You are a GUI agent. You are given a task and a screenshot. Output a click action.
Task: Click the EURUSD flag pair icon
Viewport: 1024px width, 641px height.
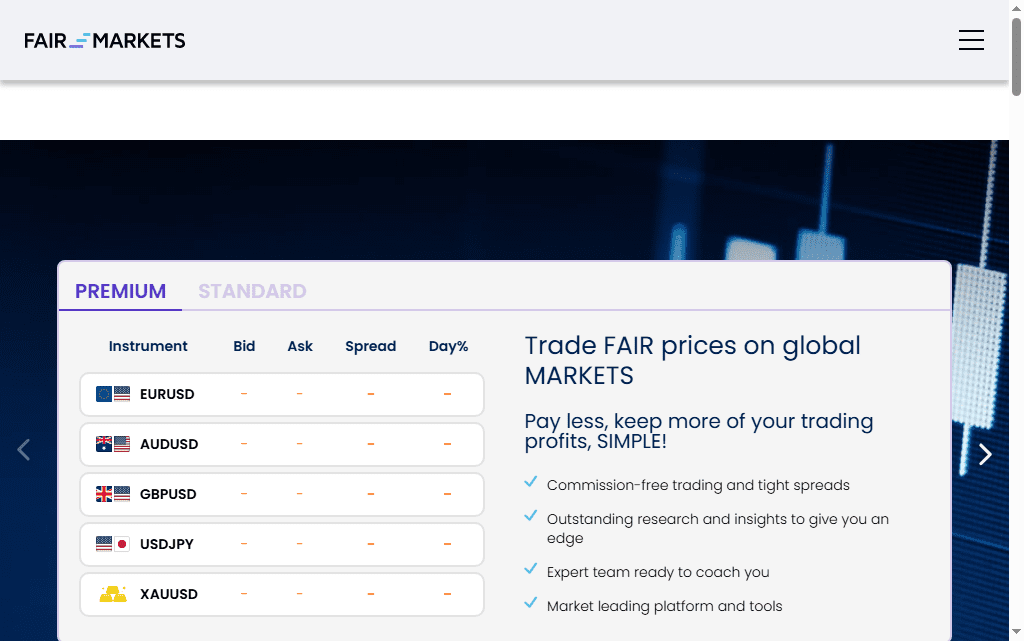pyautogui.click(x=113, y=394)
